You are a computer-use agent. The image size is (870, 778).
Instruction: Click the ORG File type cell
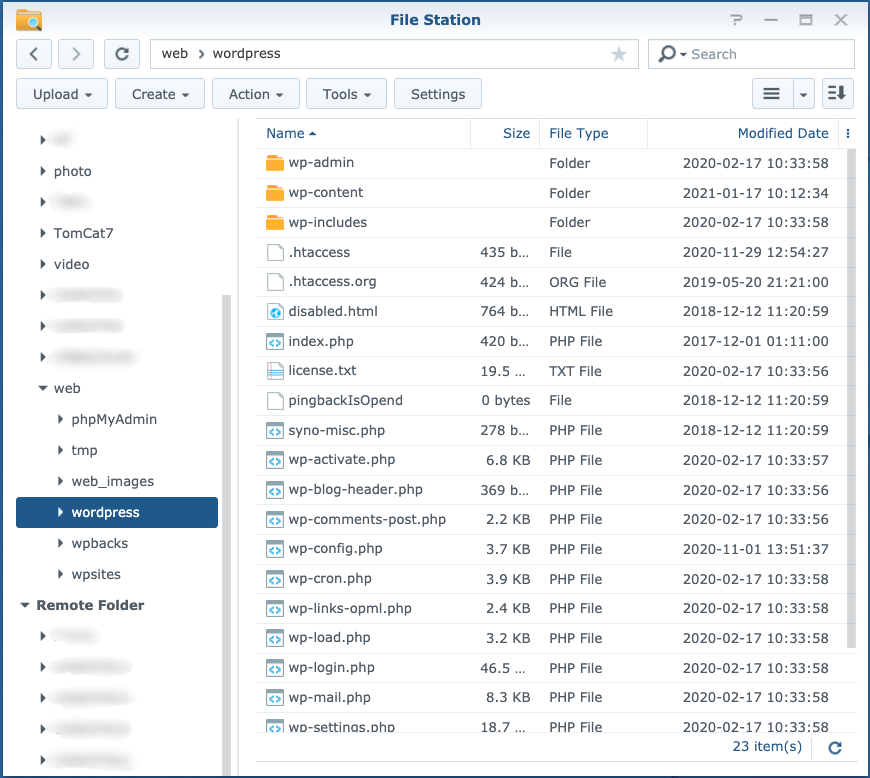(x=578, y=282)
